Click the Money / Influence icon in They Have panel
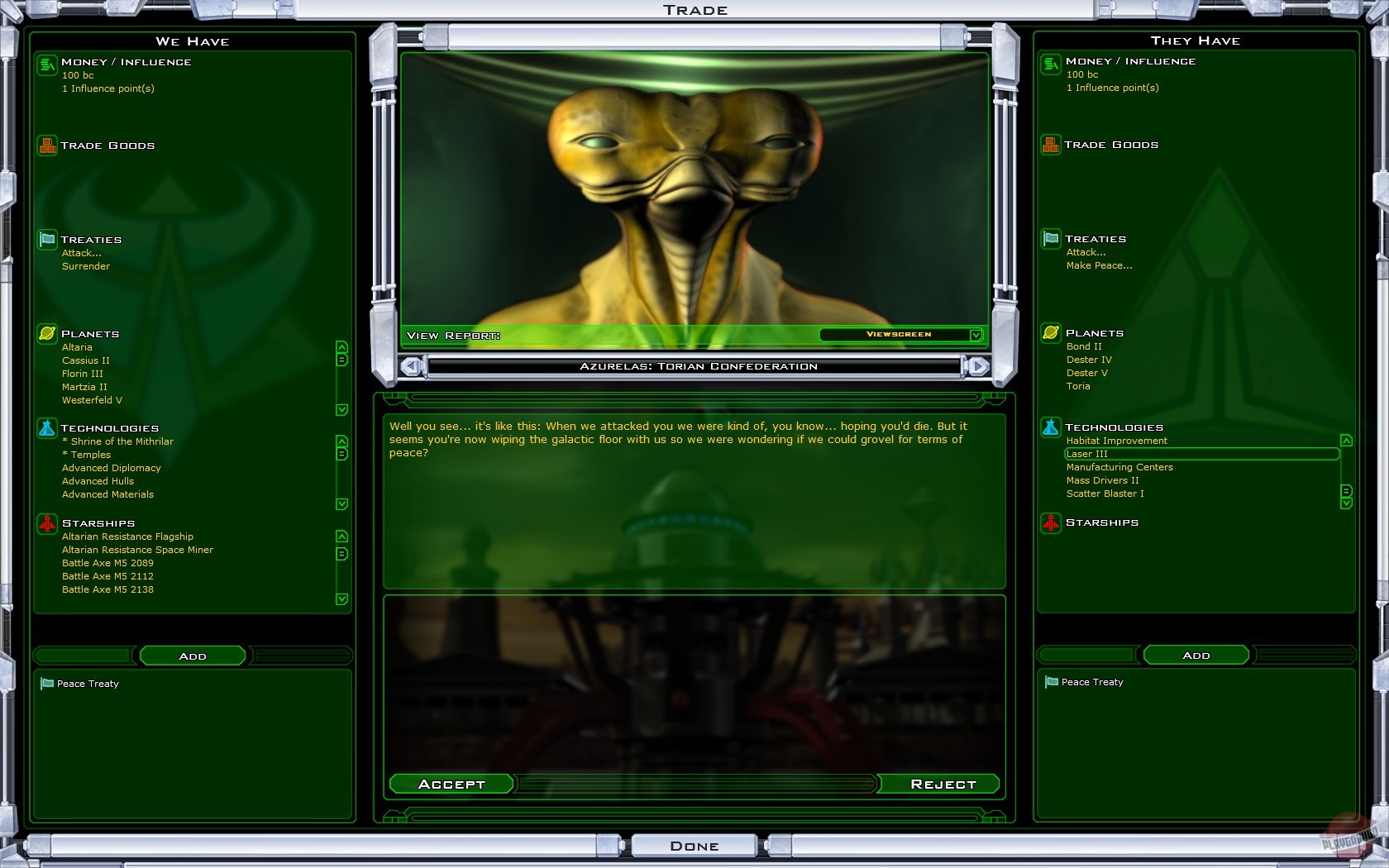 (1051, 63)
